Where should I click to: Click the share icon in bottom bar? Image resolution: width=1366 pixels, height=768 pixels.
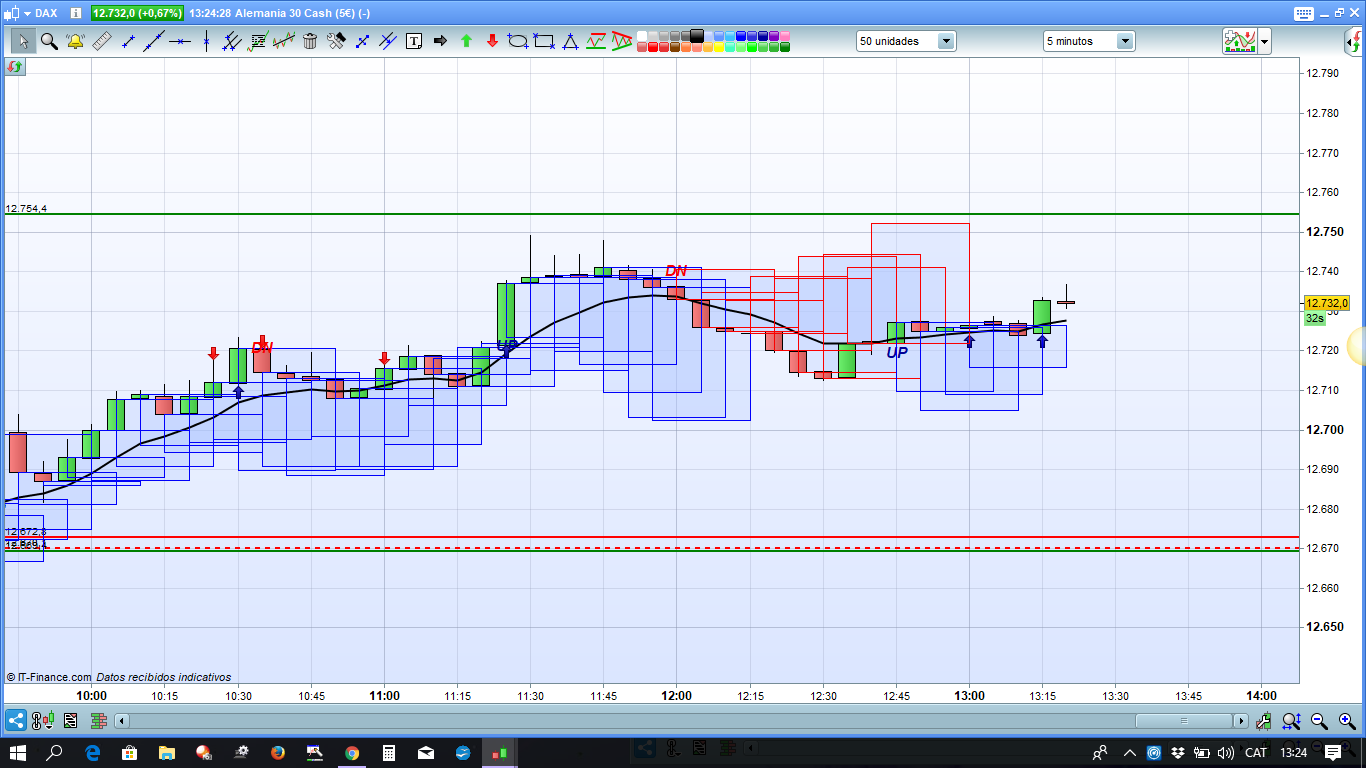(16, 720)
